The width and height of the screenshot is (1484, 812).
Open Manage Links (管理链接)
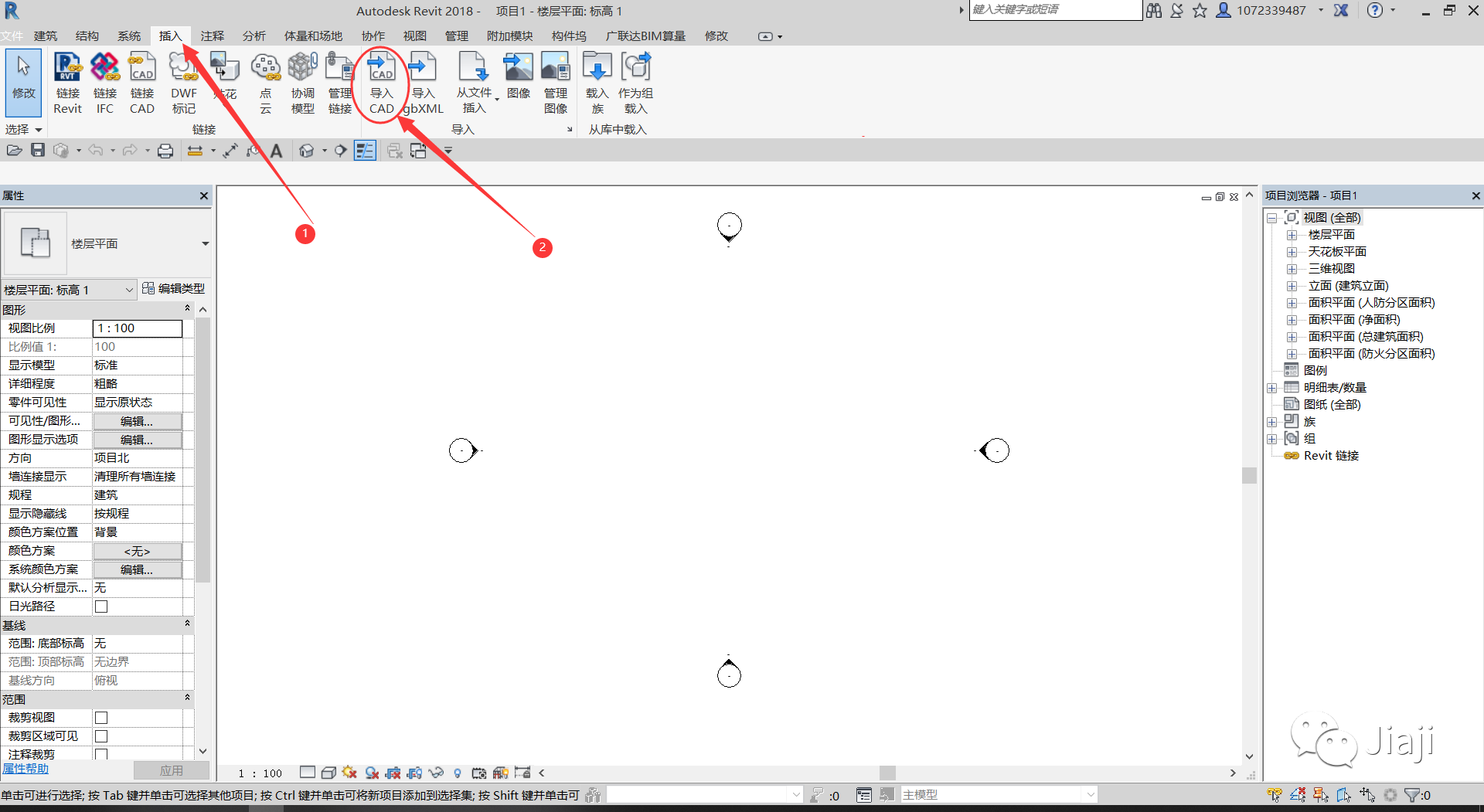click(x=340, y=83)
